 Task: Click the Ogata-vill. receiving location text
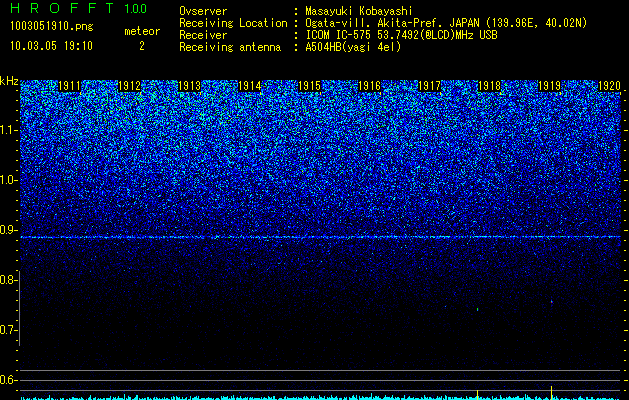click(446, 23)
